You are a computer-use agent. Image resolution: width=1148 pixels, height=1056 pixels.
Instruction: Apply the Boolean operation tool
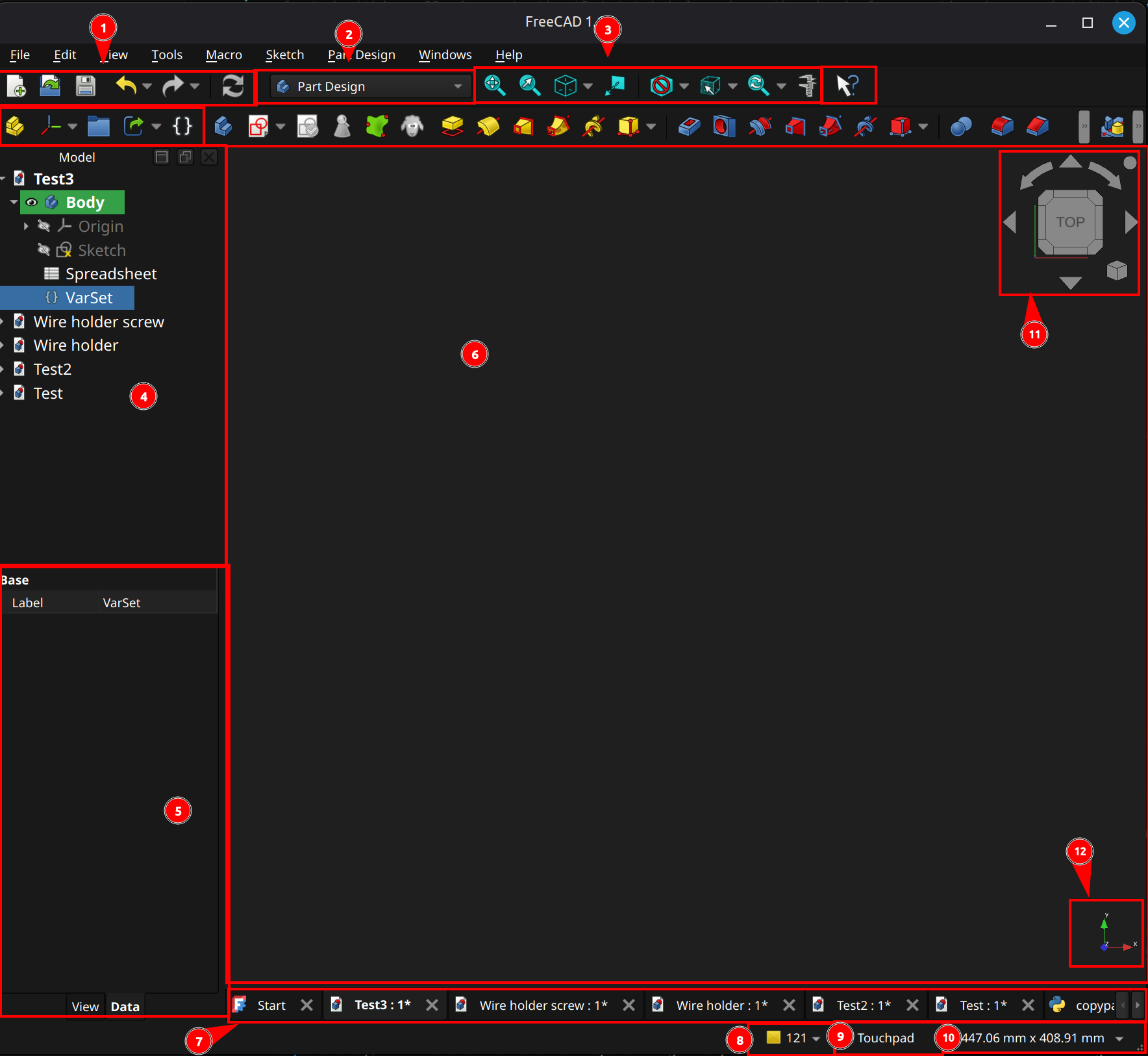point(961,126)
